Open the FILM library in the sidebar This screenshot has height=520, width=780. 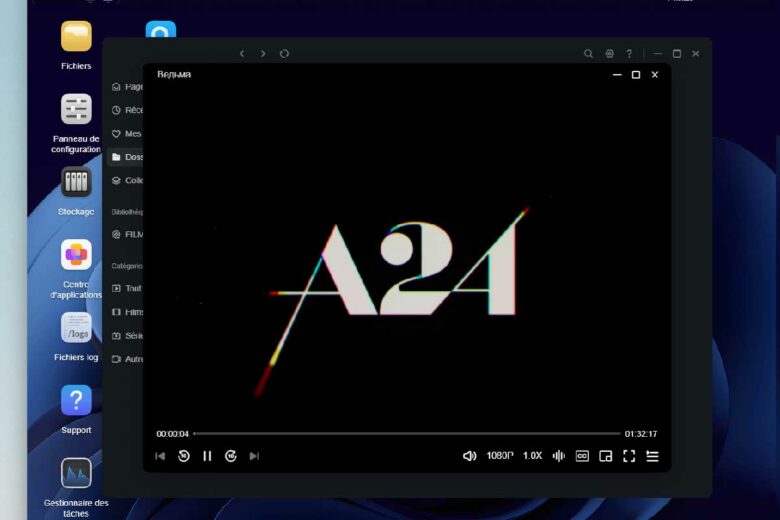[127, 234]
